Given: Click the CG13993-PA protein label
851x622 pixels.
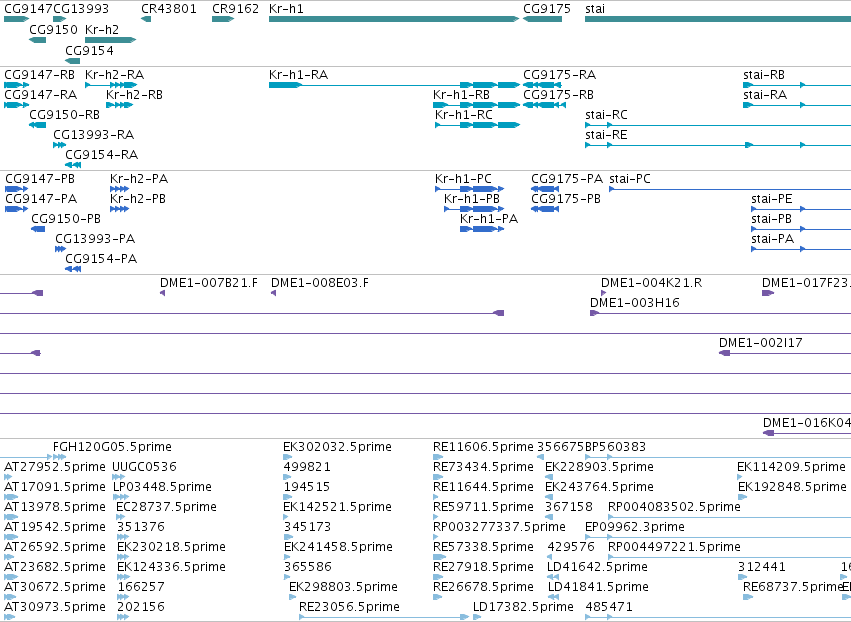Looking at the screenshot, I should pyautogui.click(x=95, y=239).
